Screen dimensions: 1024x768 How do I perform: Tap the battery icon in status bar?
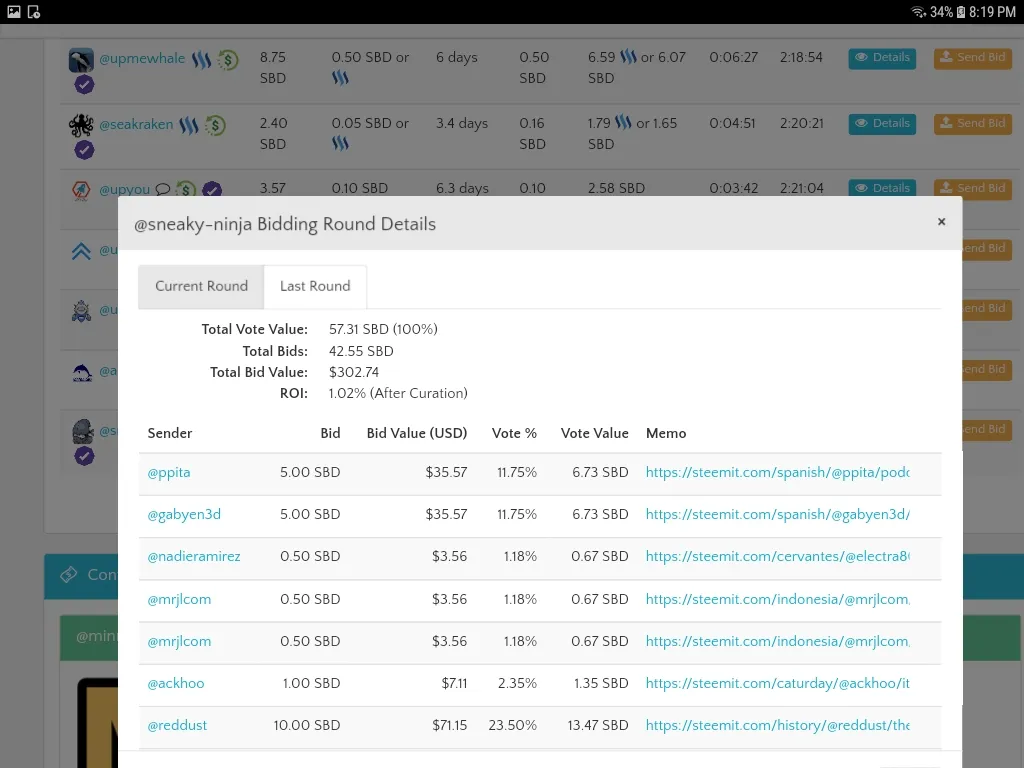(x=961, y=12)
